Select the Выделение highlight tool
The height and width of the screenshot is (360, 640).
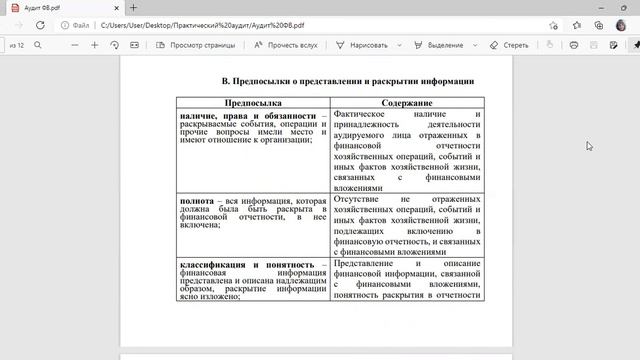[x=438, y=45]
